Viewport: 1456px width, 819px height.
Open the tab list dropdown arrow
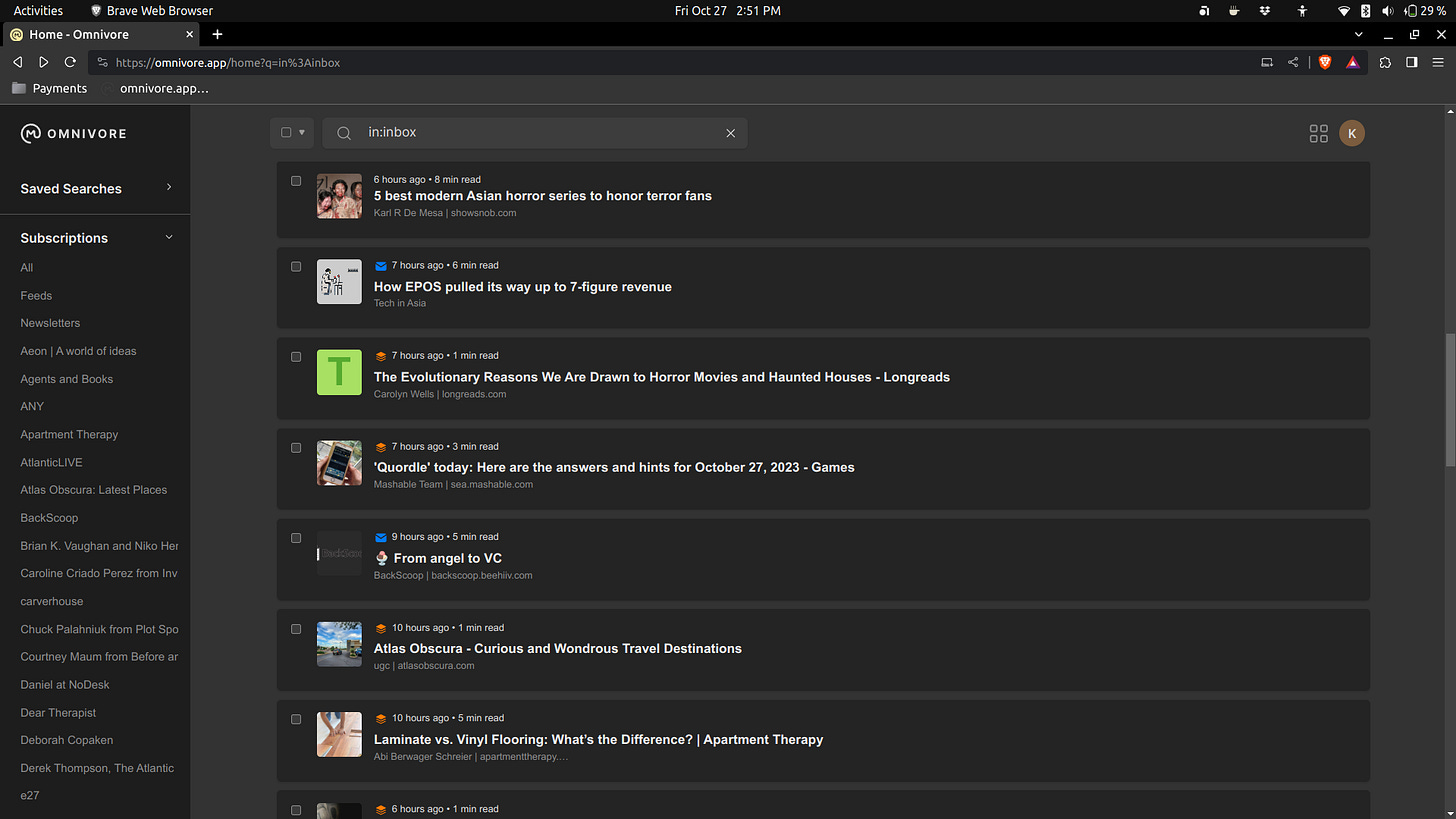[x=1358, y=34]
